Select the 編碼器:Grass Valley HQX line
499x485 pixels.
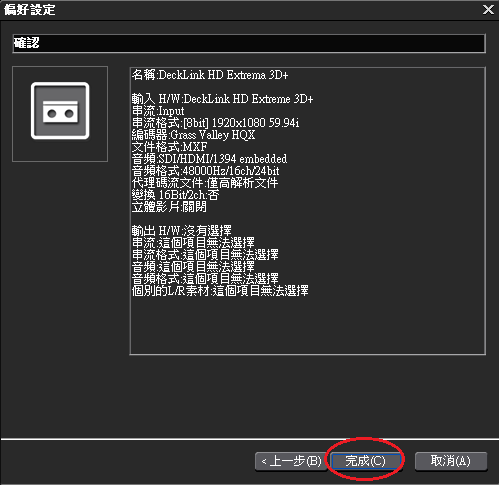[193, 135]
